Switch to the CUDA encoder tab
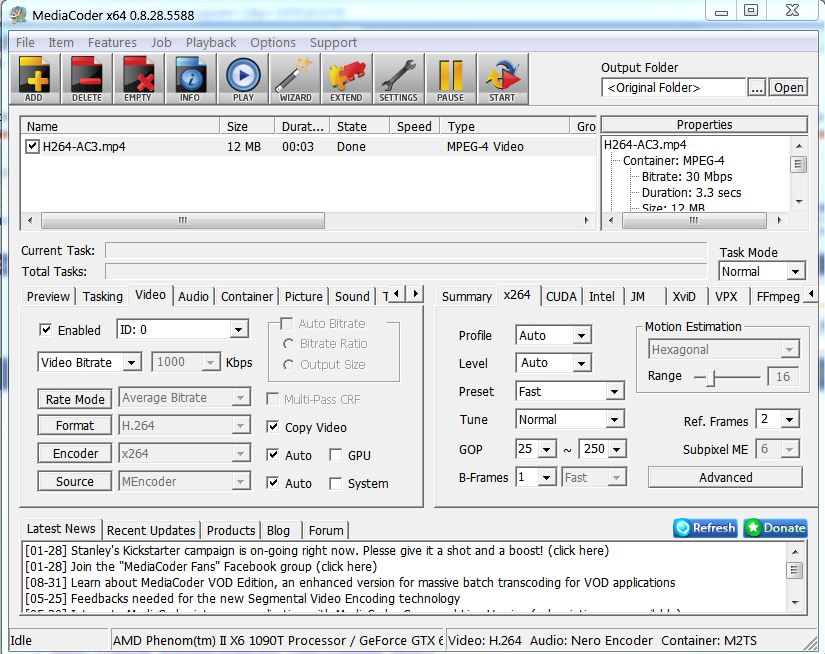Screen dimensions: 825x654 tap(561, 296)
